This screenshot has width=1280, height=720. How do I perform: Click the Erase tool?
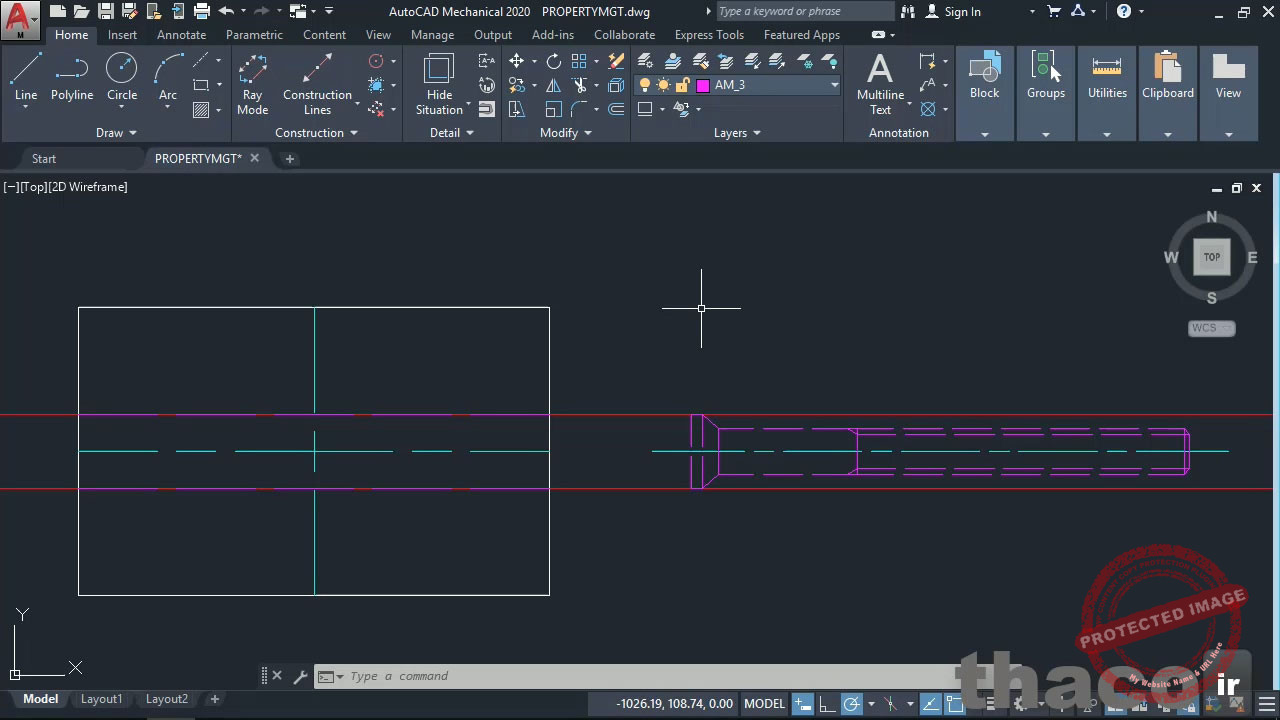(615, 61)
